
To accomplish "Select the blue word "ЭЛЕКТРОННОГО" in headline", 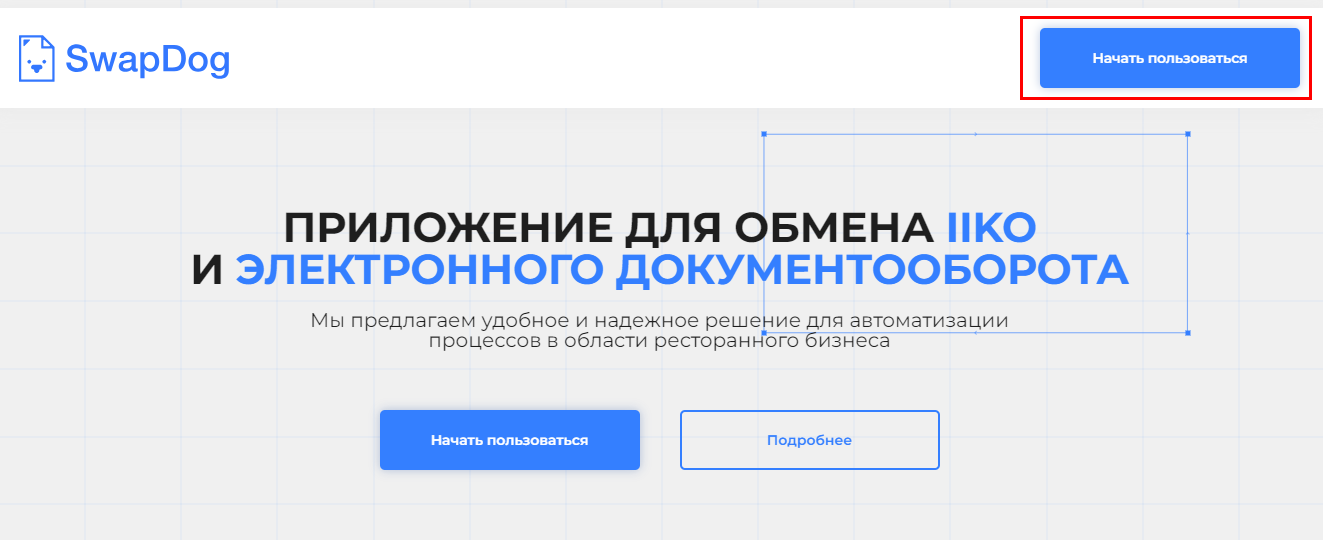I will pos(419,271).
